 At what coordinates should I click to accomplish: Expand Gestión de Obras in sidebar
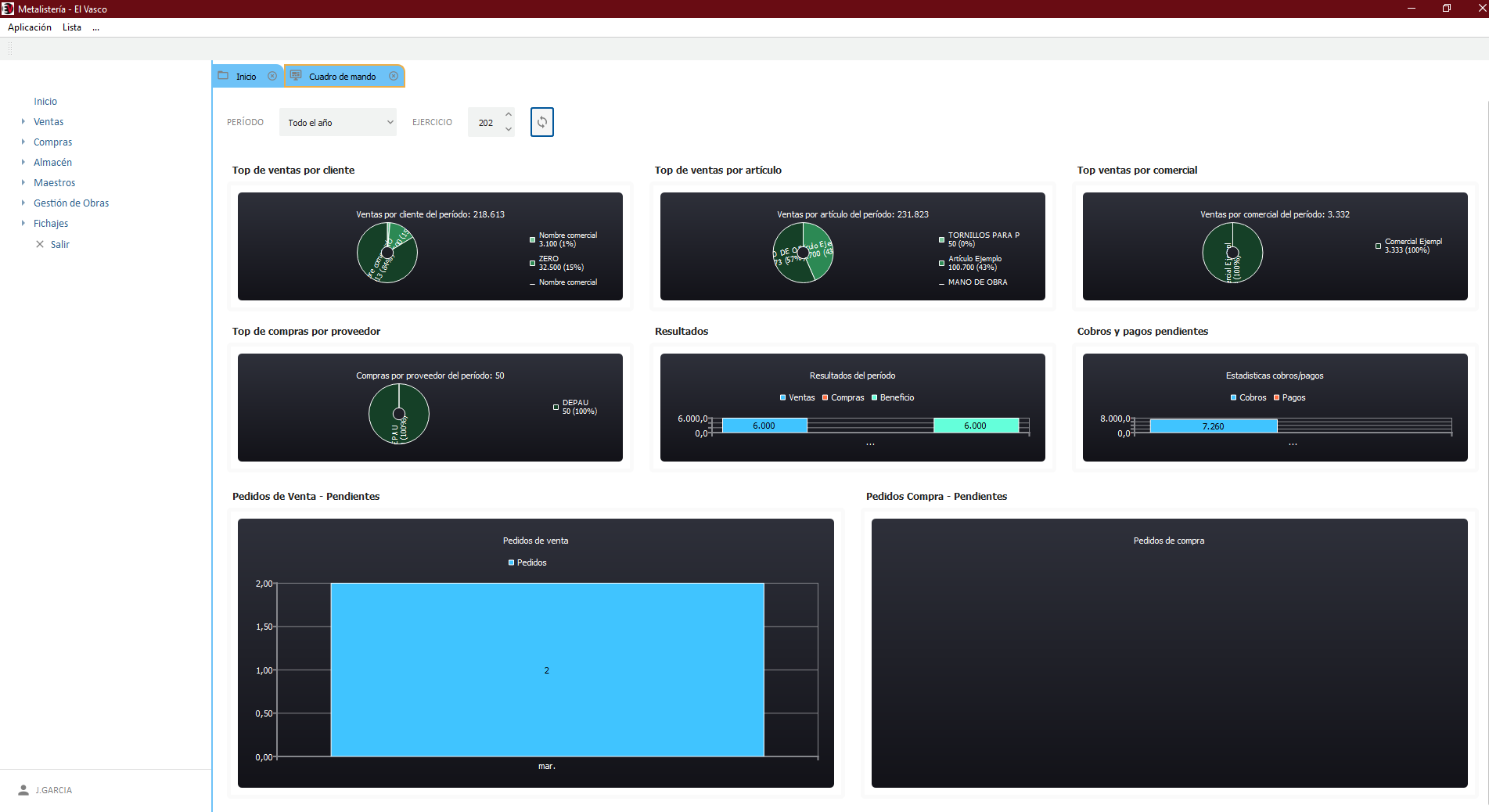coord(23,203)
